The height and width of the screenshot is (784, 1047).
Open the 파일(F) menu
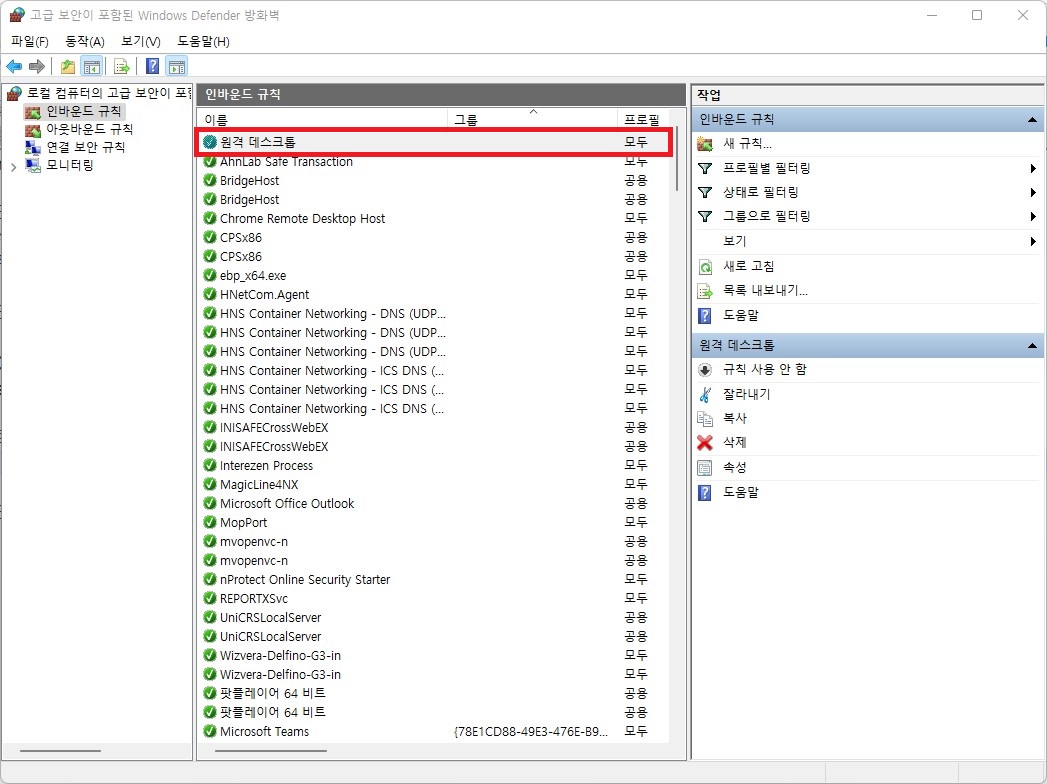[29, 41]
